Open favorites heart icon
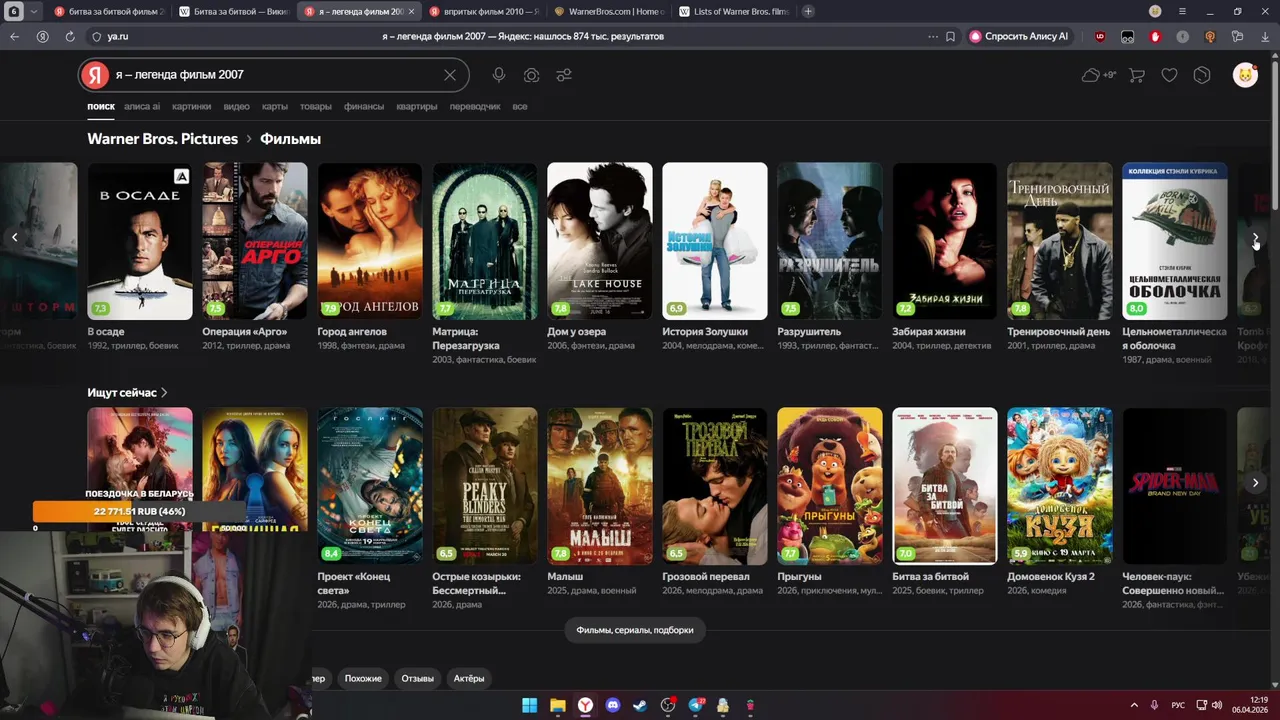This screenshot has width=1280, height=720. click(x=1169, y=75)
